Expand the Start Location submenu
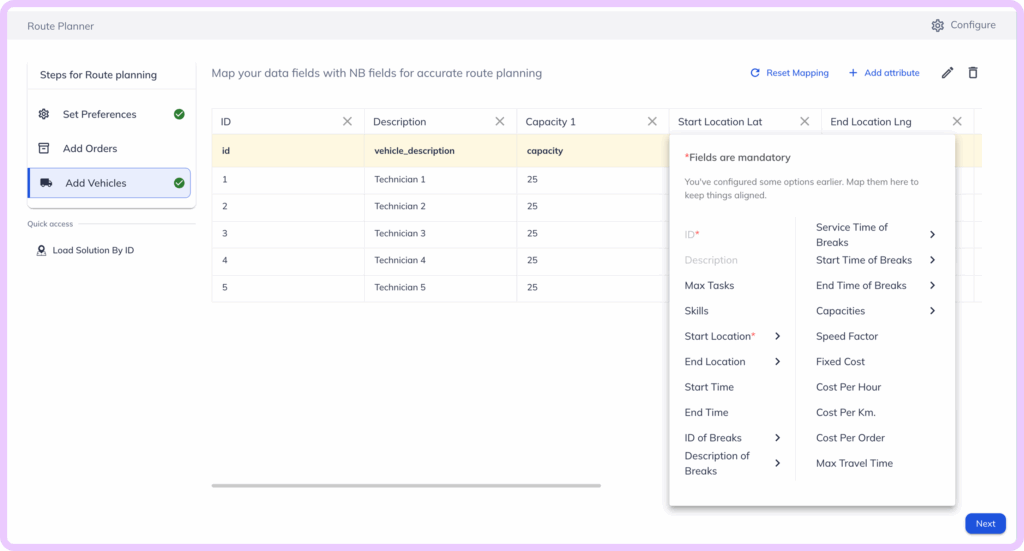This screenshot has width=1024, height=551. pyautogui.click(x=777, y=336)
